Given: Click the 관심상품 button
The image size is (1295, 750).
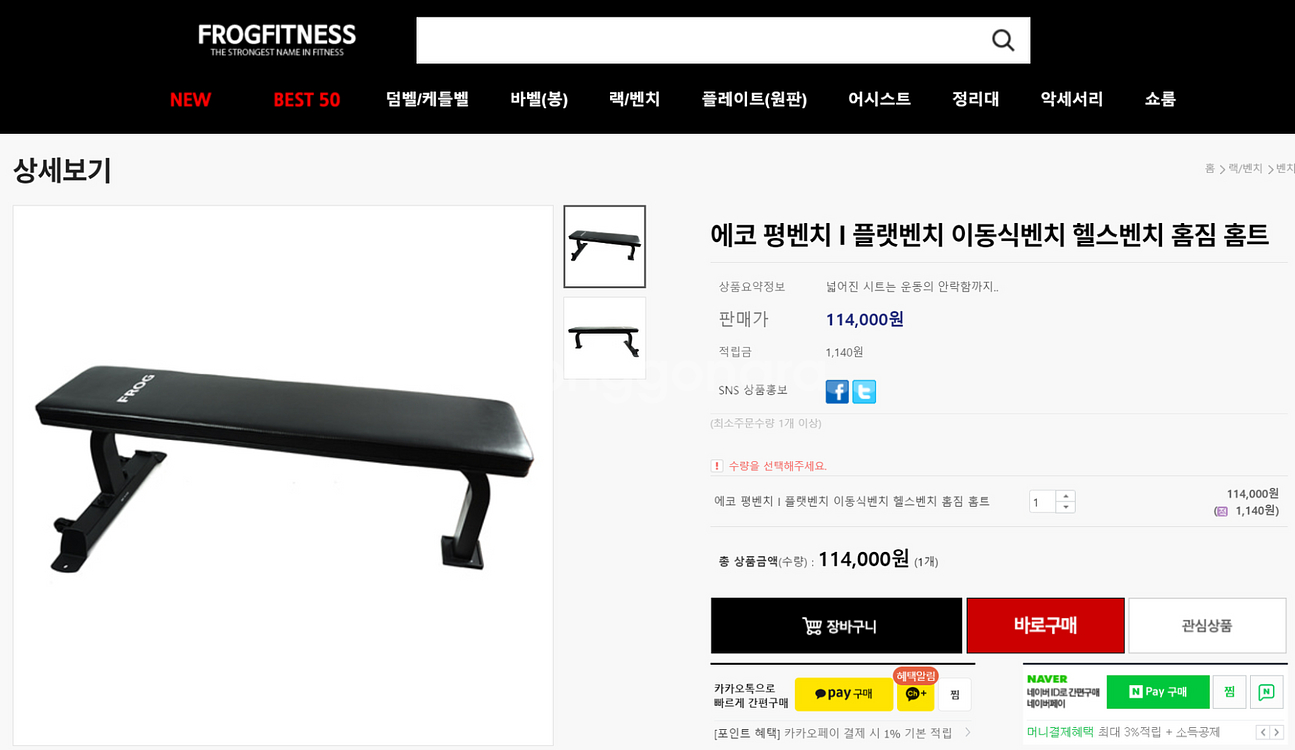Looking at the screenshot, I should pos(1207,626).
